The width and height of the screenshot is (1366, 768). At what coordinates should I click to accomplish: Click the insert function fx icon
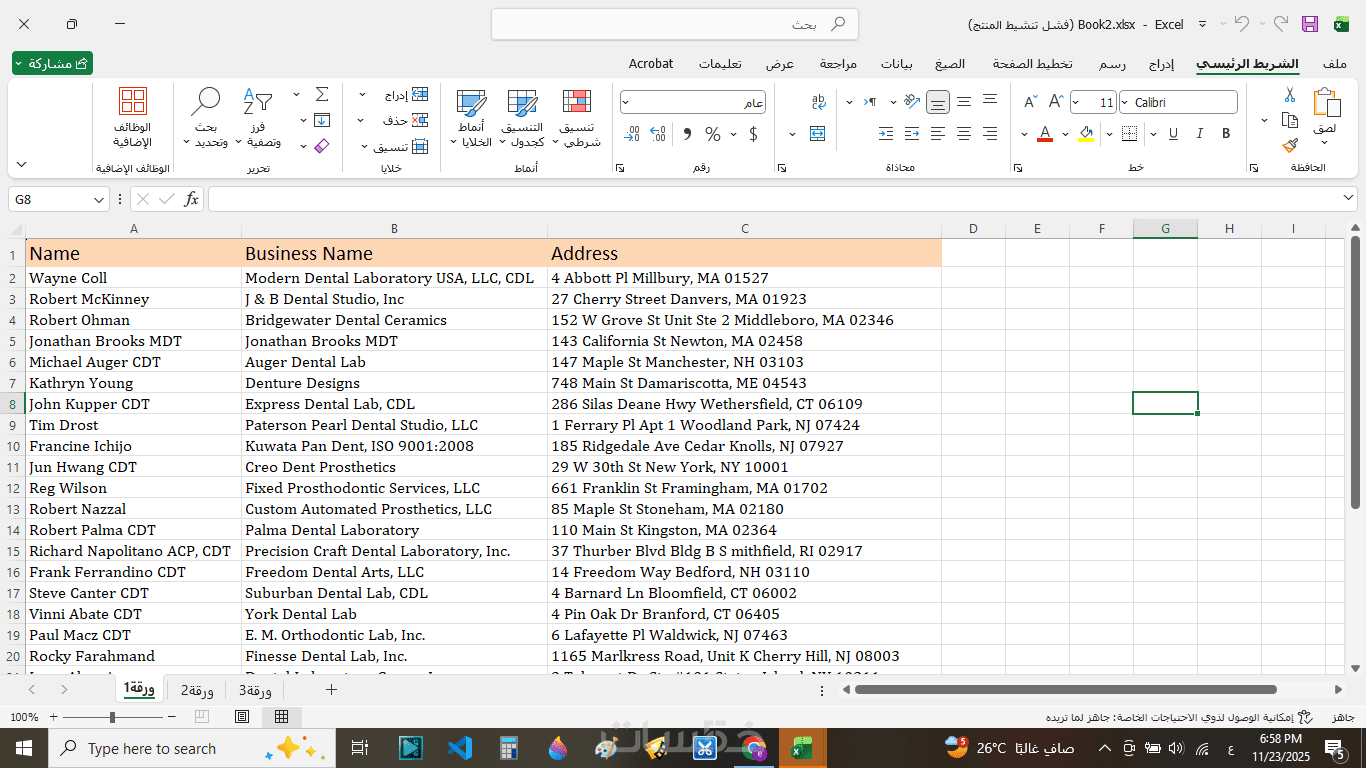191,199
